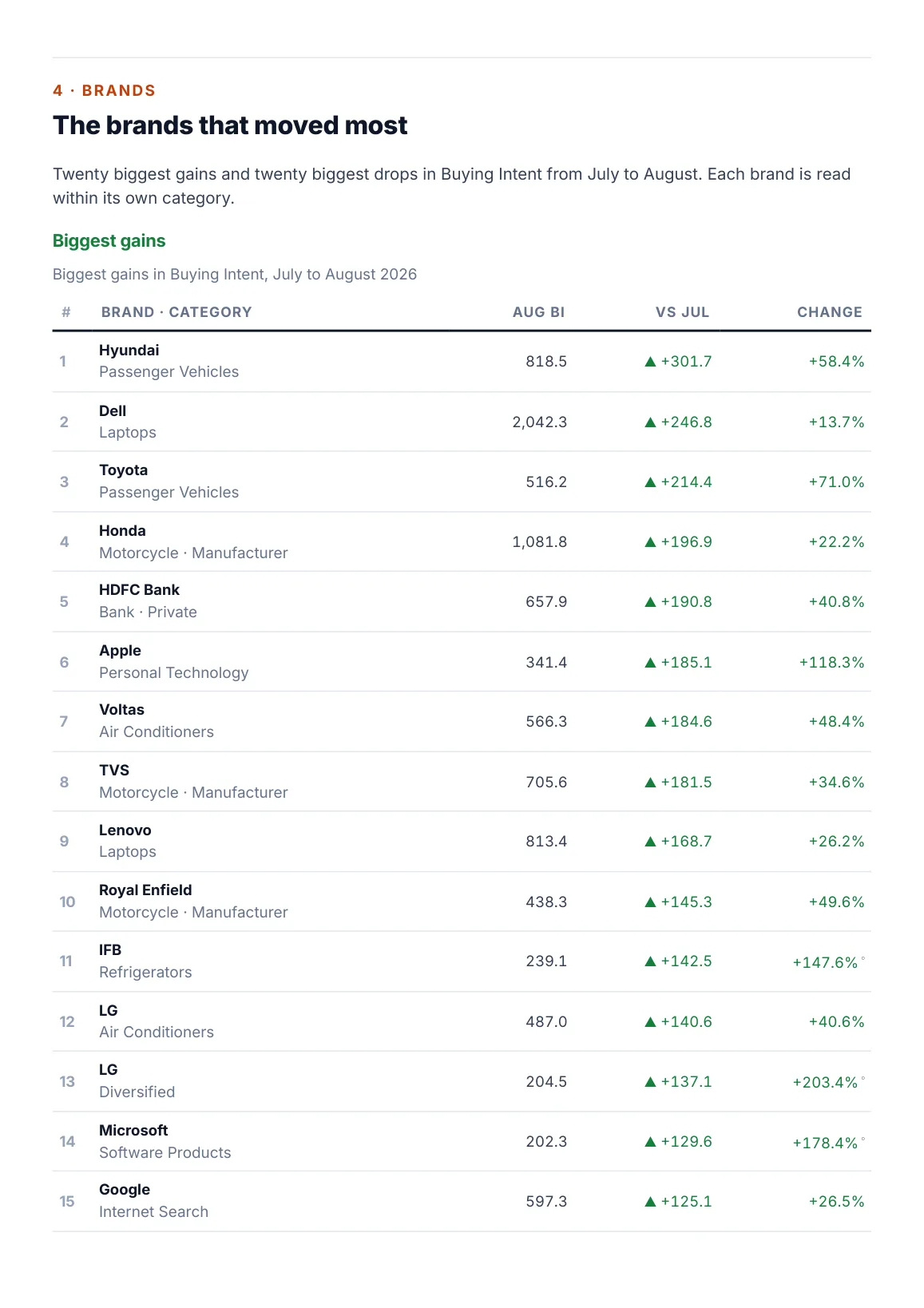Viewport: 924px width, 1308px height.
Task: Click the LG 'Air Conditioners' category label
Action: tap(157, 1033)
